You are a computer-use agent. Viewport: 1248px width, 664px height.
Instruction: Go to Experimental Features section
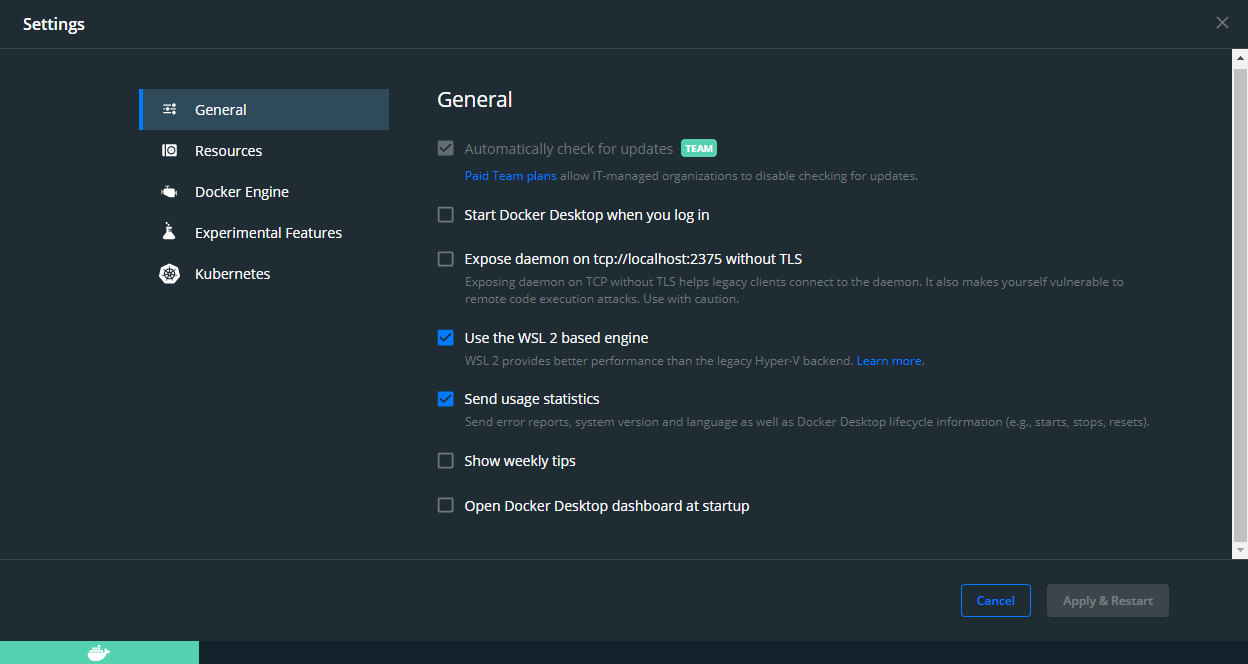264,233
